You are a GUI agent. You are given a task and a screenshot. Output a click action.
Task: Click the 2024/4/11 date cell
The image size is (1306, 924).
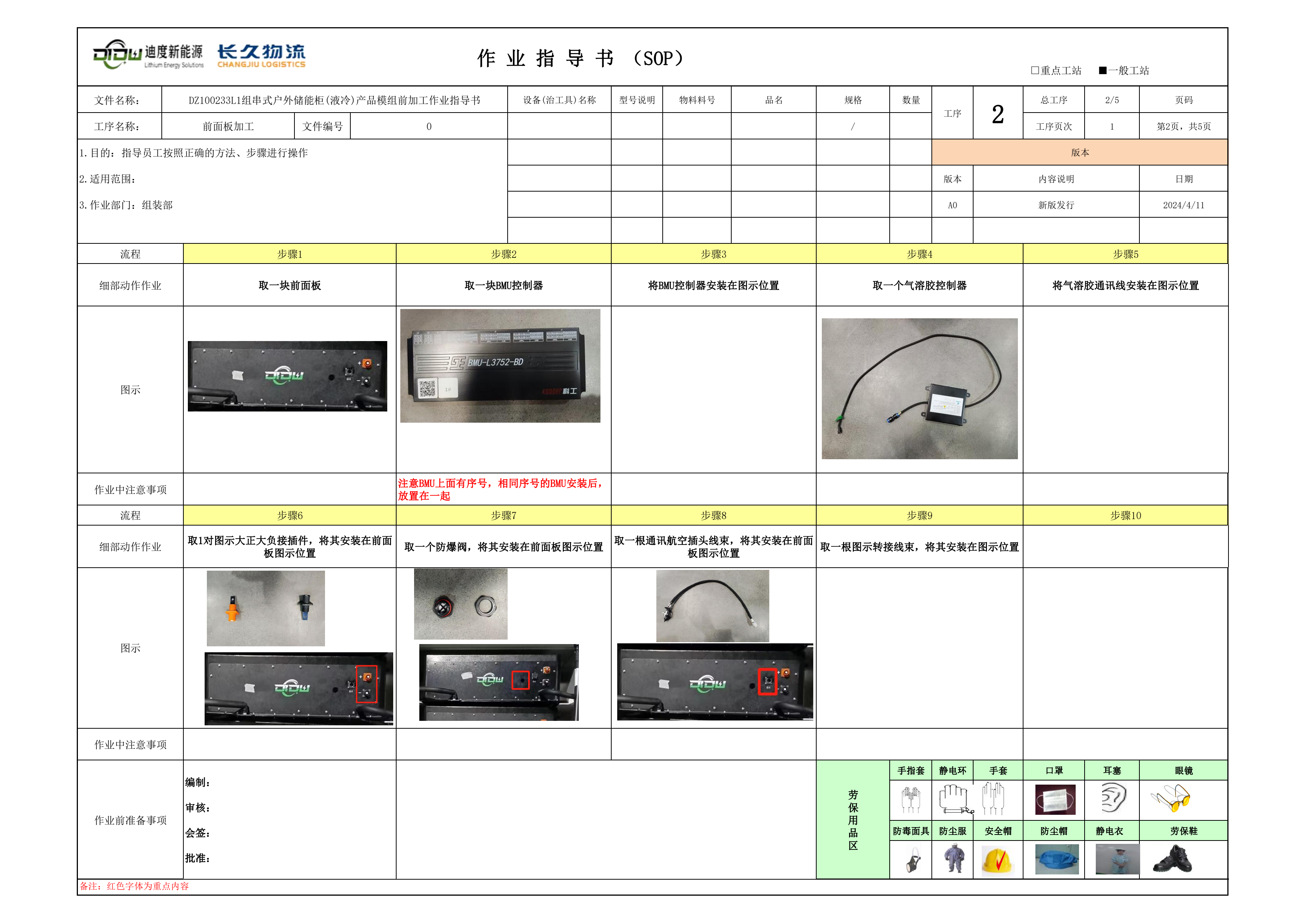(1183, 205)
